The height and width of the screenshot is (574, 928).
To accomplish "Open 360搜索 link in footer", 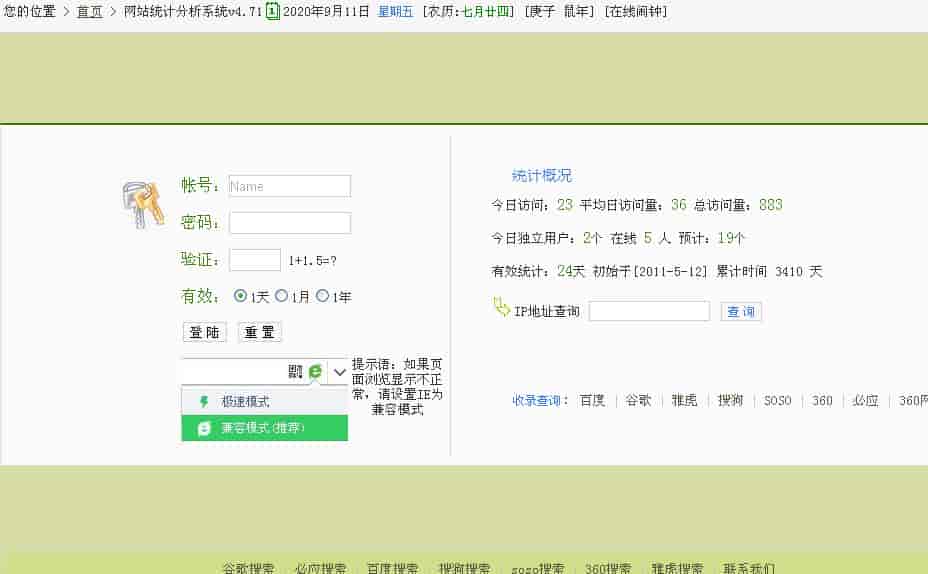I will [x=608, y=568].
